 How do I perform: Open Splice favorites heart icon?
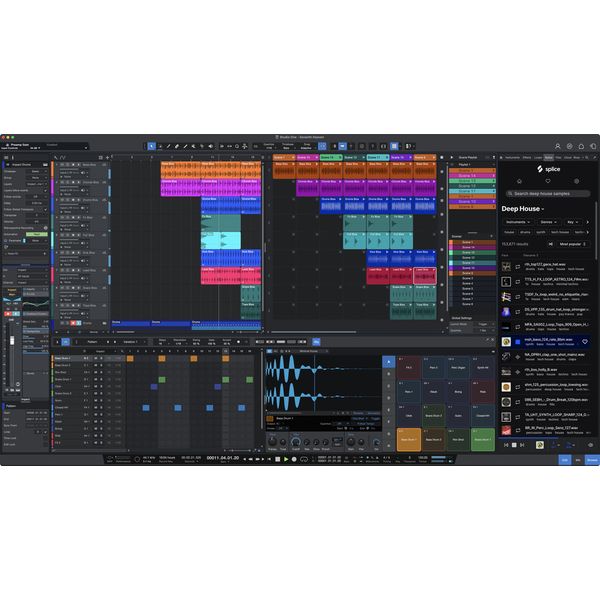(x=546, y=179)
